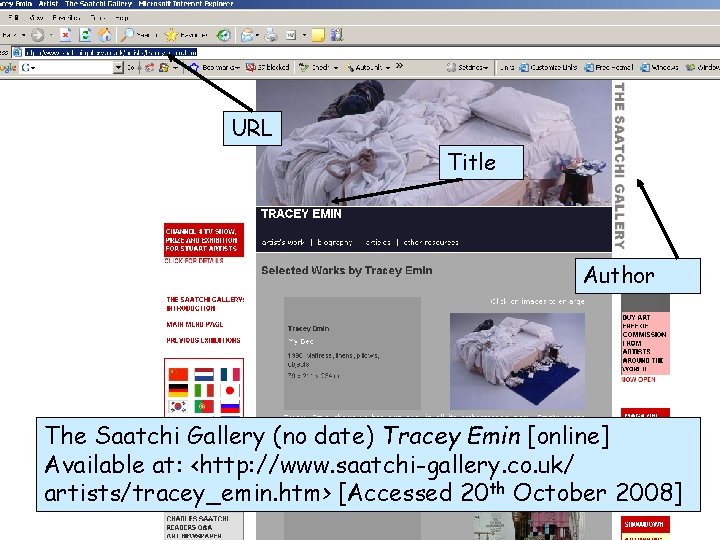Click the Google toolbar Bookmarks star
720x540 pixels.
194,68
